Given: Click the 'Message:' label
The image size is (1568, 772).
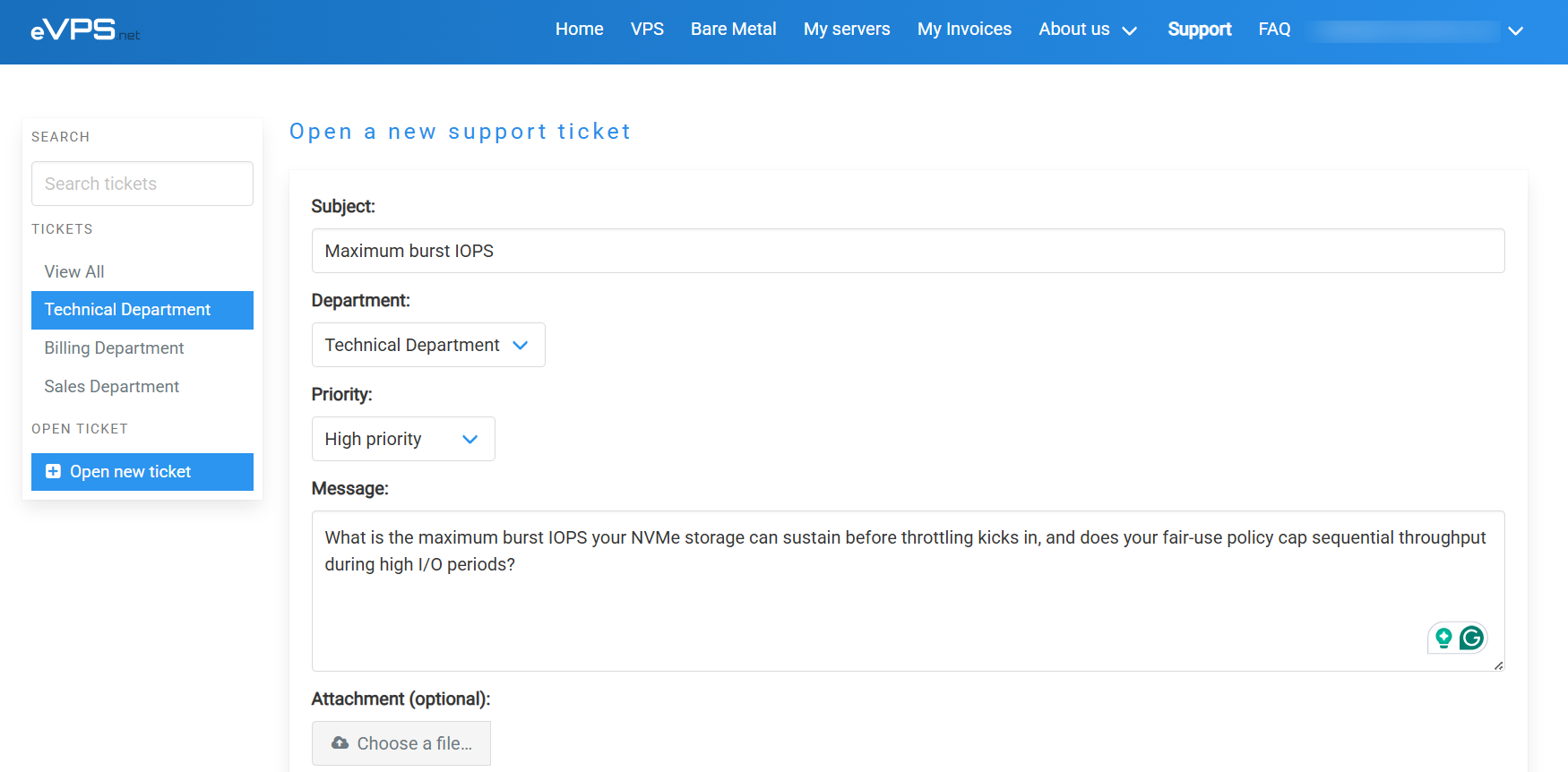Looking at the screenshot, I should point(349,488).
